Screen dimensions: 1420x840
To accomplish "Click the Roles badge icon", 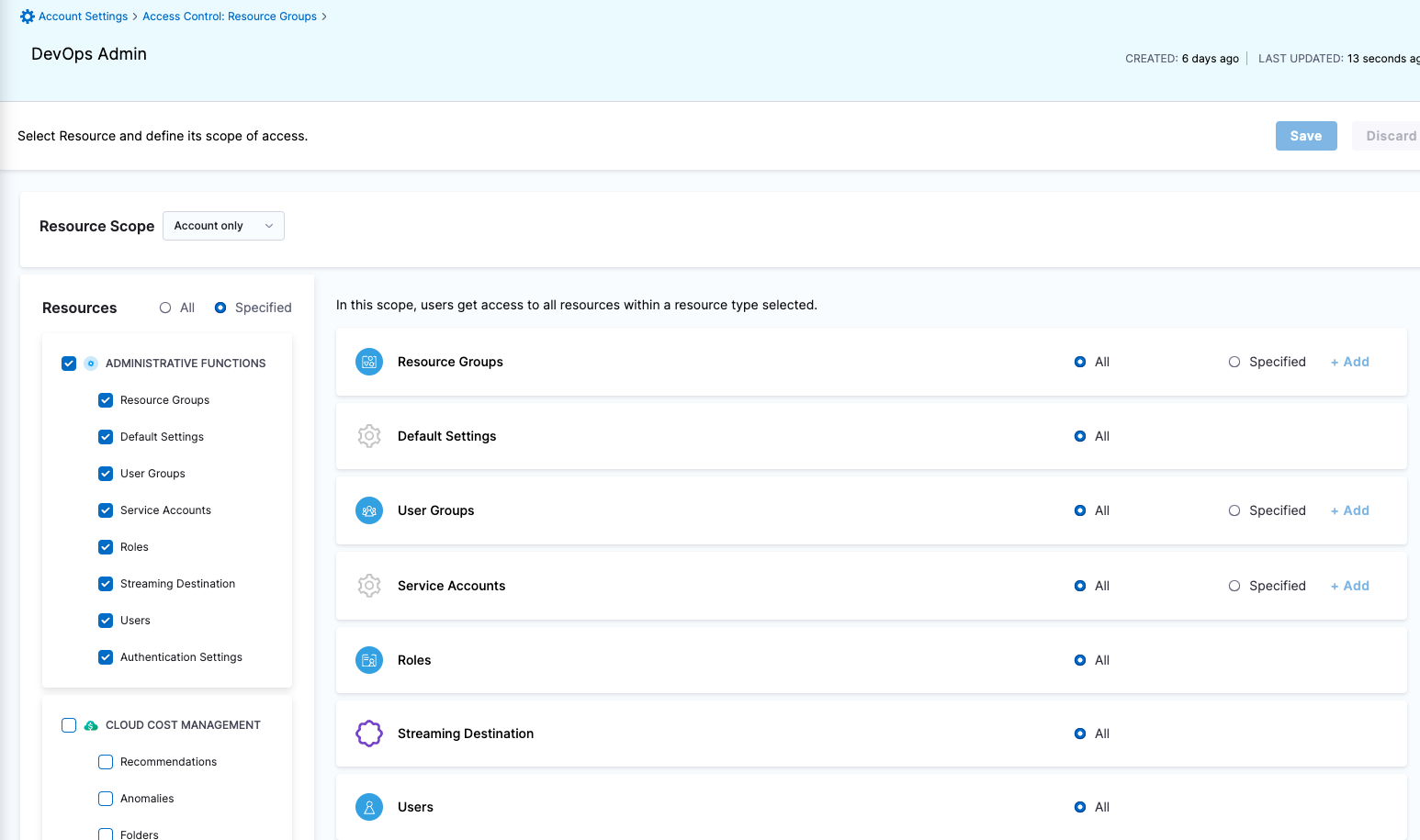I will coord(368,659).
